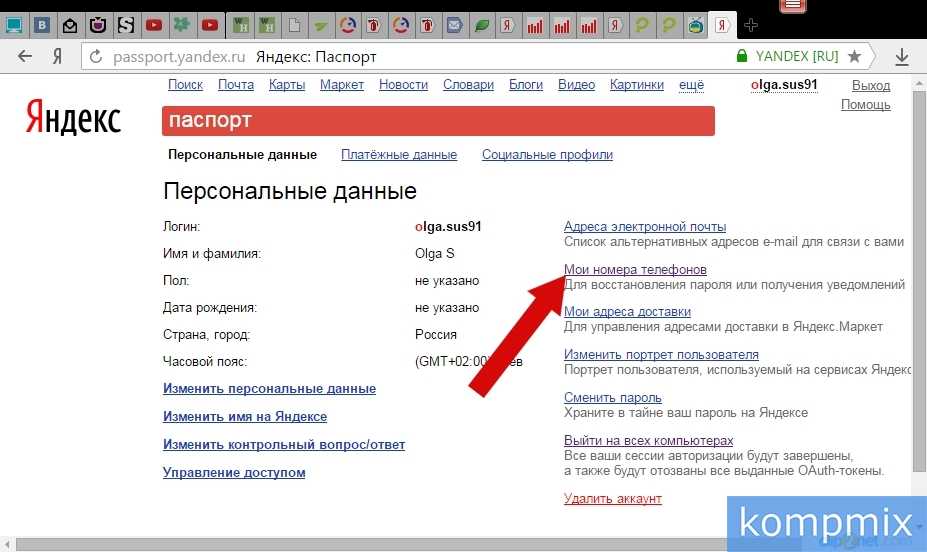Image resolution: width=927 pixels, height=552 pixels.
Task: Open the green flower icon tab
Action: click(181, 25)
